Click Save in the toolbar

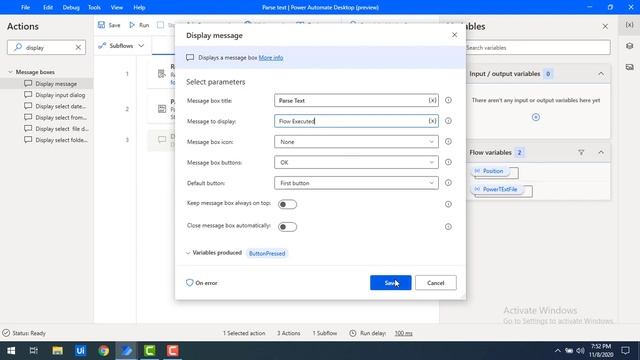click(x=109, y=25)
